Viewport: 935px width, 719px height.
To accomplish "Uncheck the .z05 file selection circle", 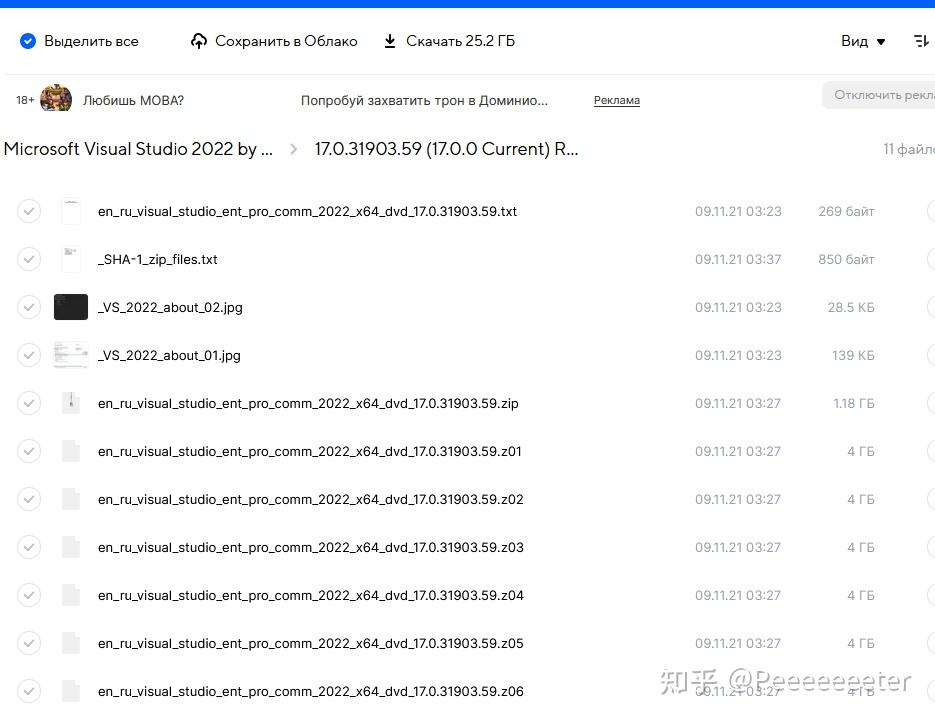I will (x=29, y=643).
